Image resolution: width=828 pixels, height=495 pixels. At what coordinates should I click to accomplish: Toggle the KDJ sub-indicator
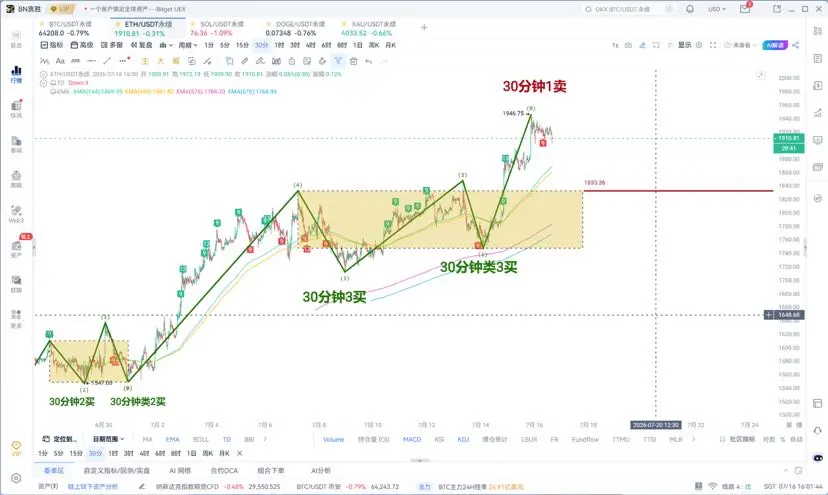[x=463, y=440]
